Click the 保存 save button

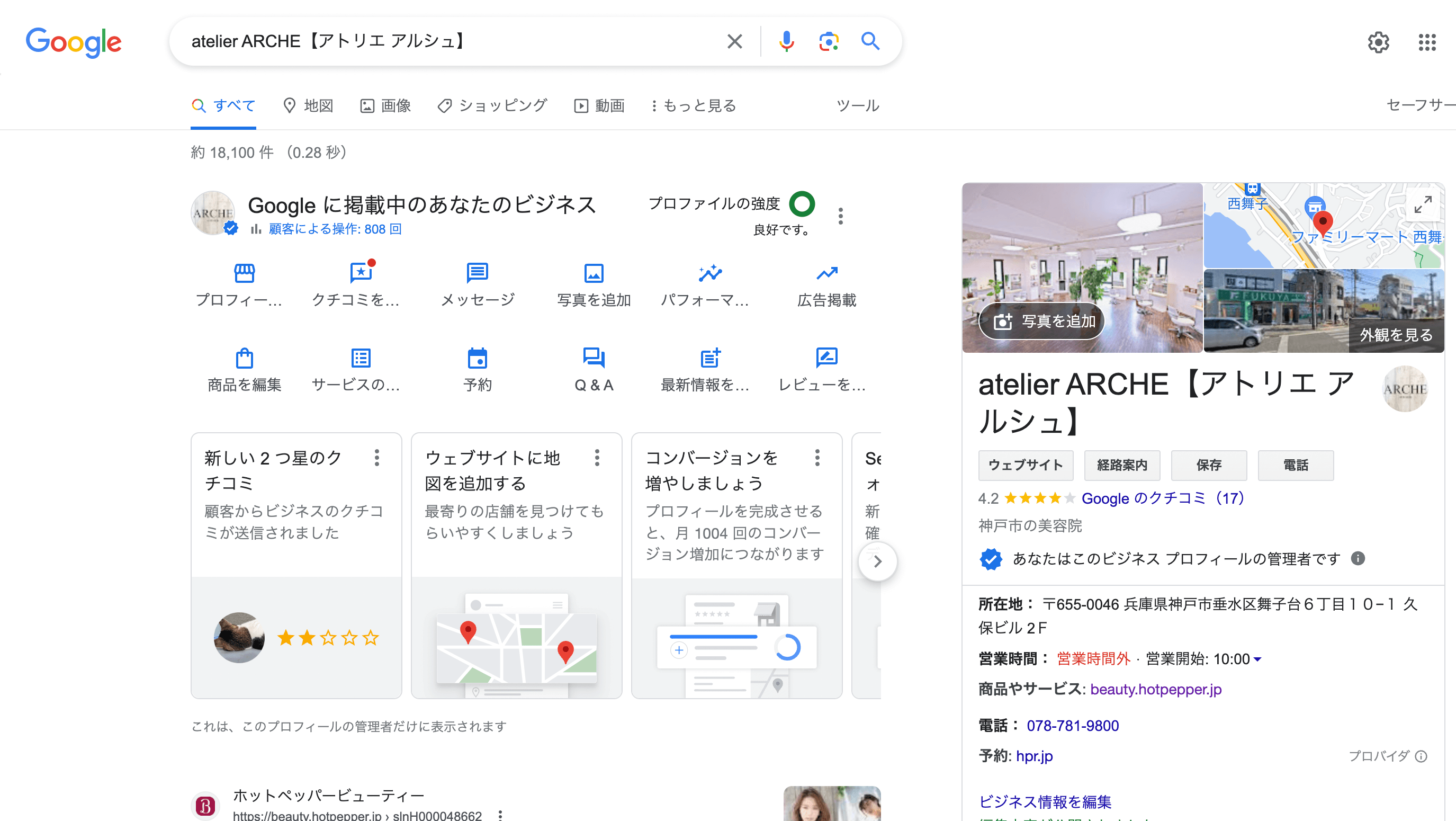pyautogui.click(x=1208, y=466)
